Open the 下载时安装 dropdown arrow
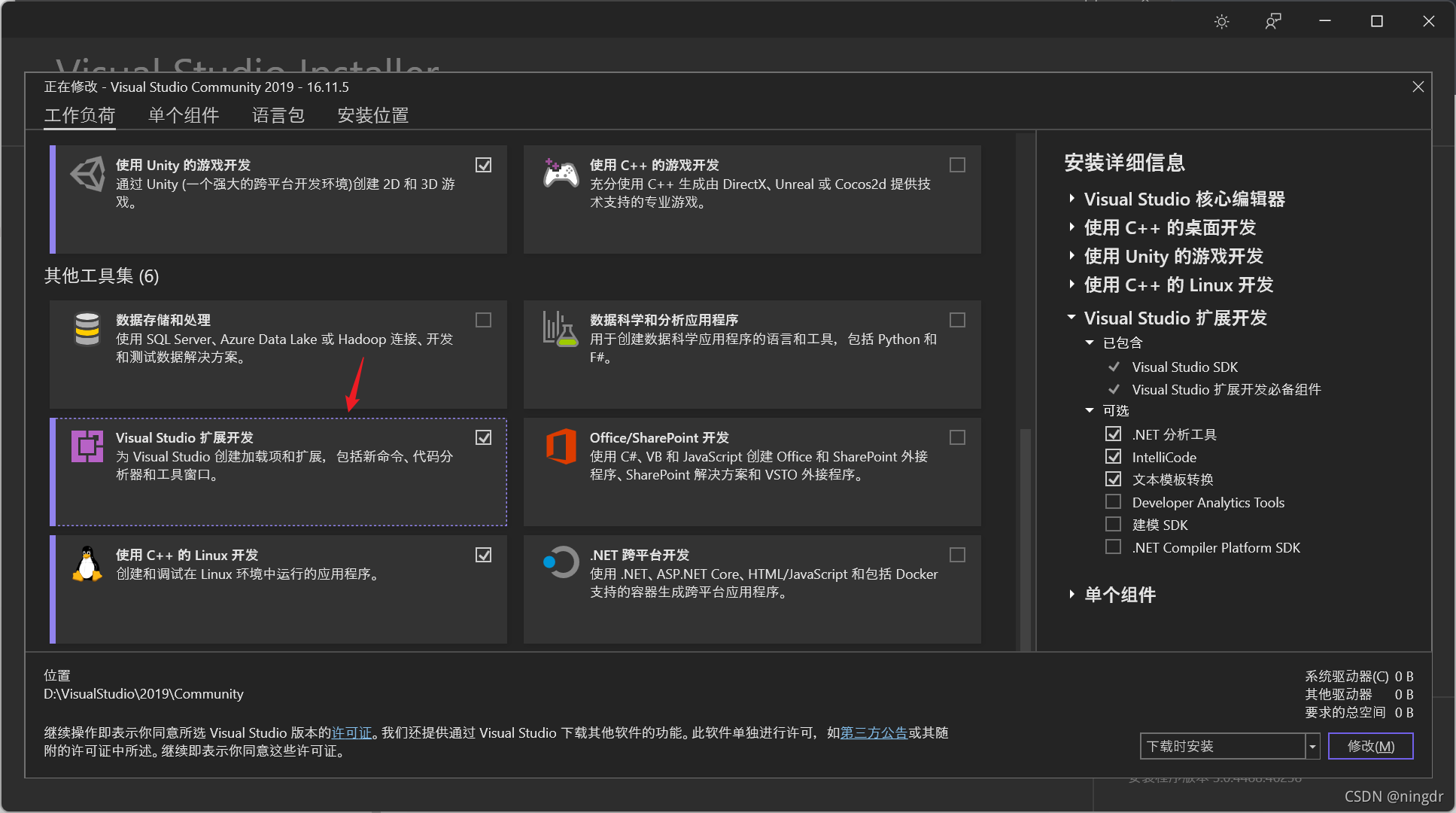The width and height of the screenshot is (1456, 813). click(x=1312, y=746)
